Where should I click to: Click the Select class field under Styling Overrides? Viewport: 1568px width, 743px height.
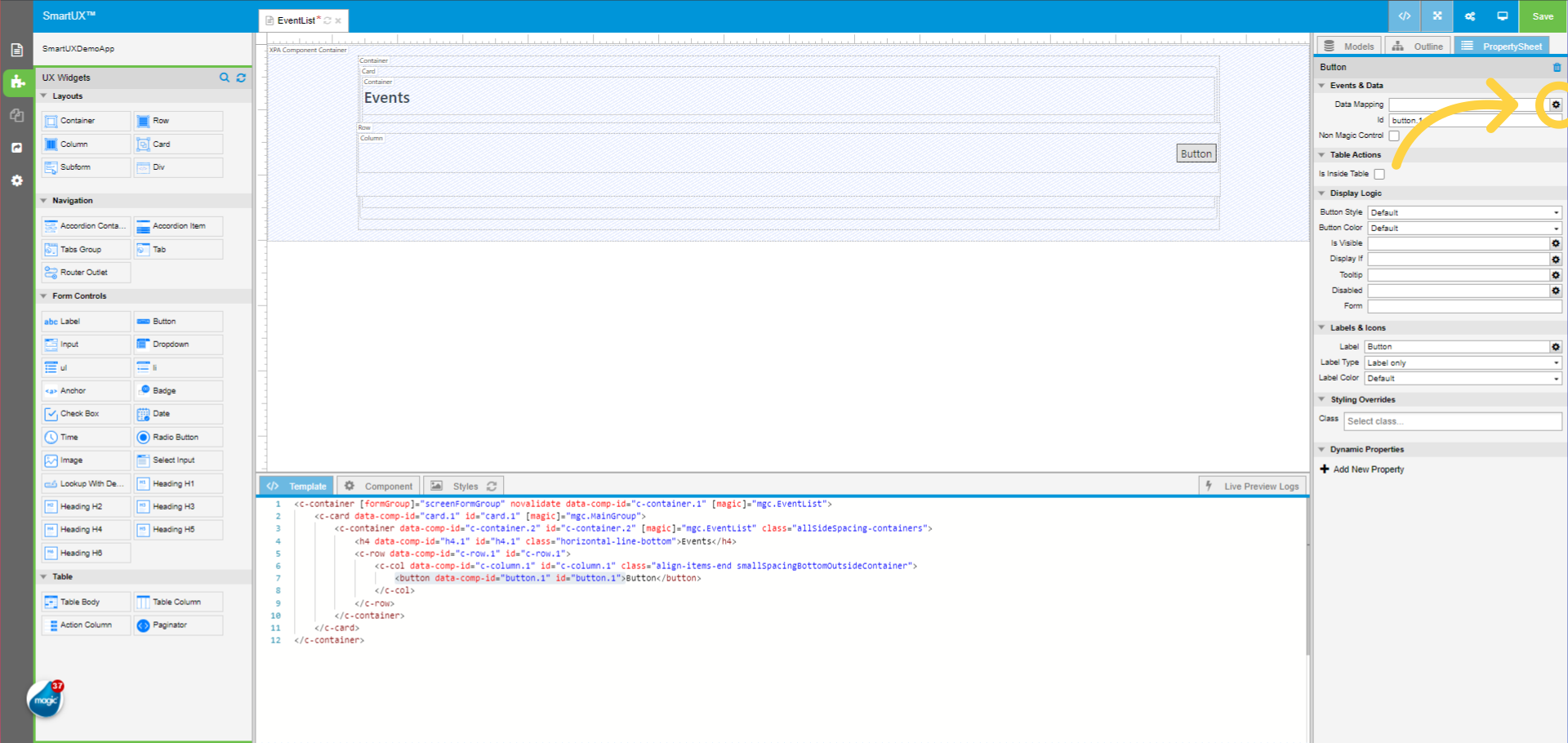click(x=1452, y=420)
